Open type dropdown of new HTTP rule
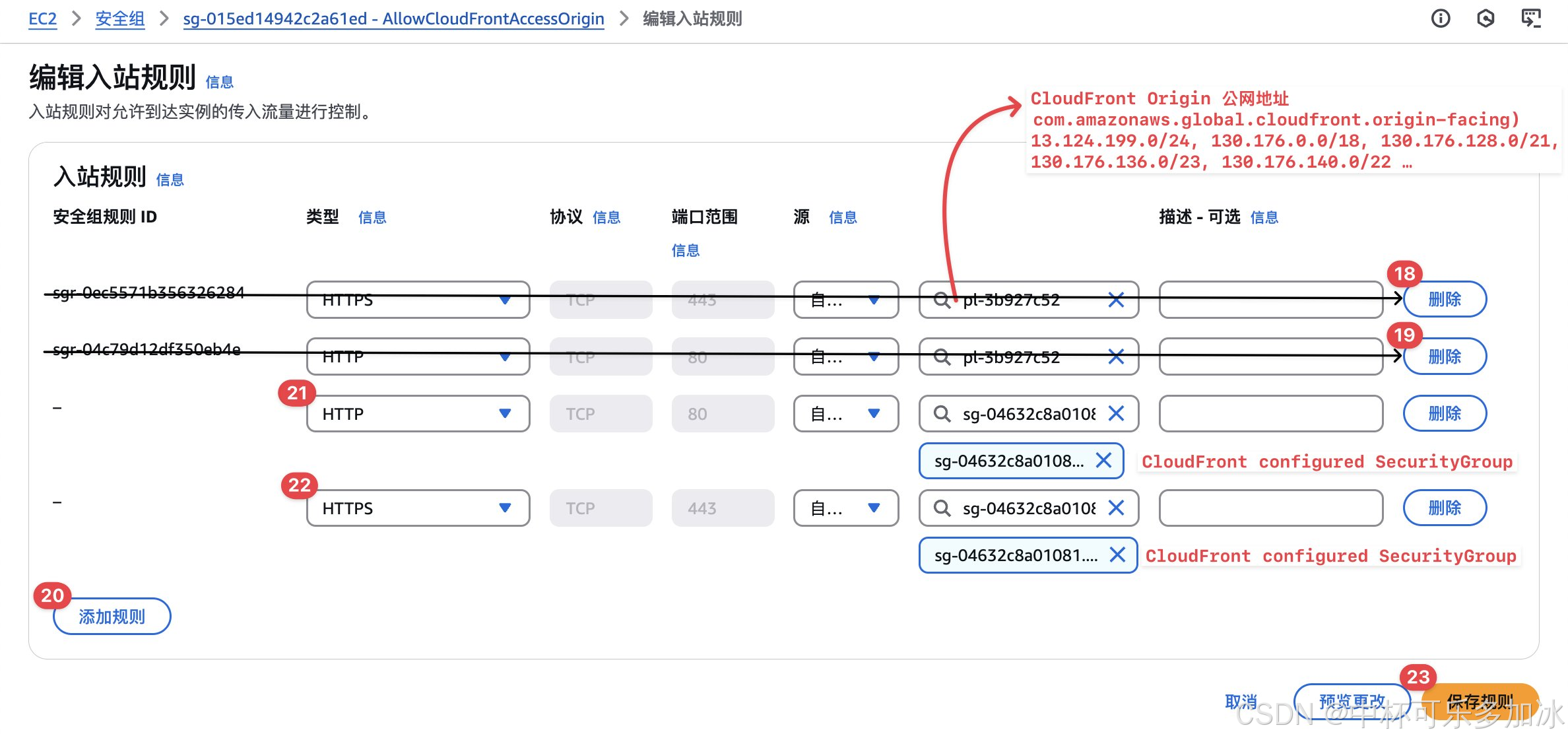The image size is (1568, 740). click(418, 414)
